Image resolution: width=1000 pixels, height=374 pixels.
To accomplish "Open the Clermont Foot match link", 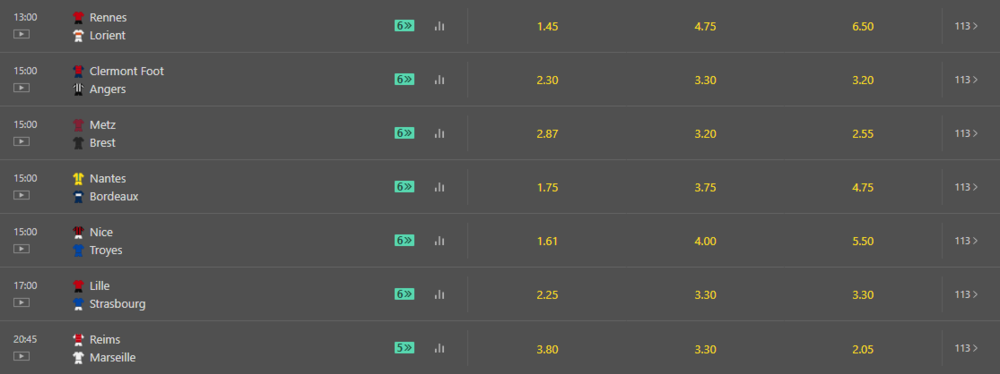I will (126, 71).
